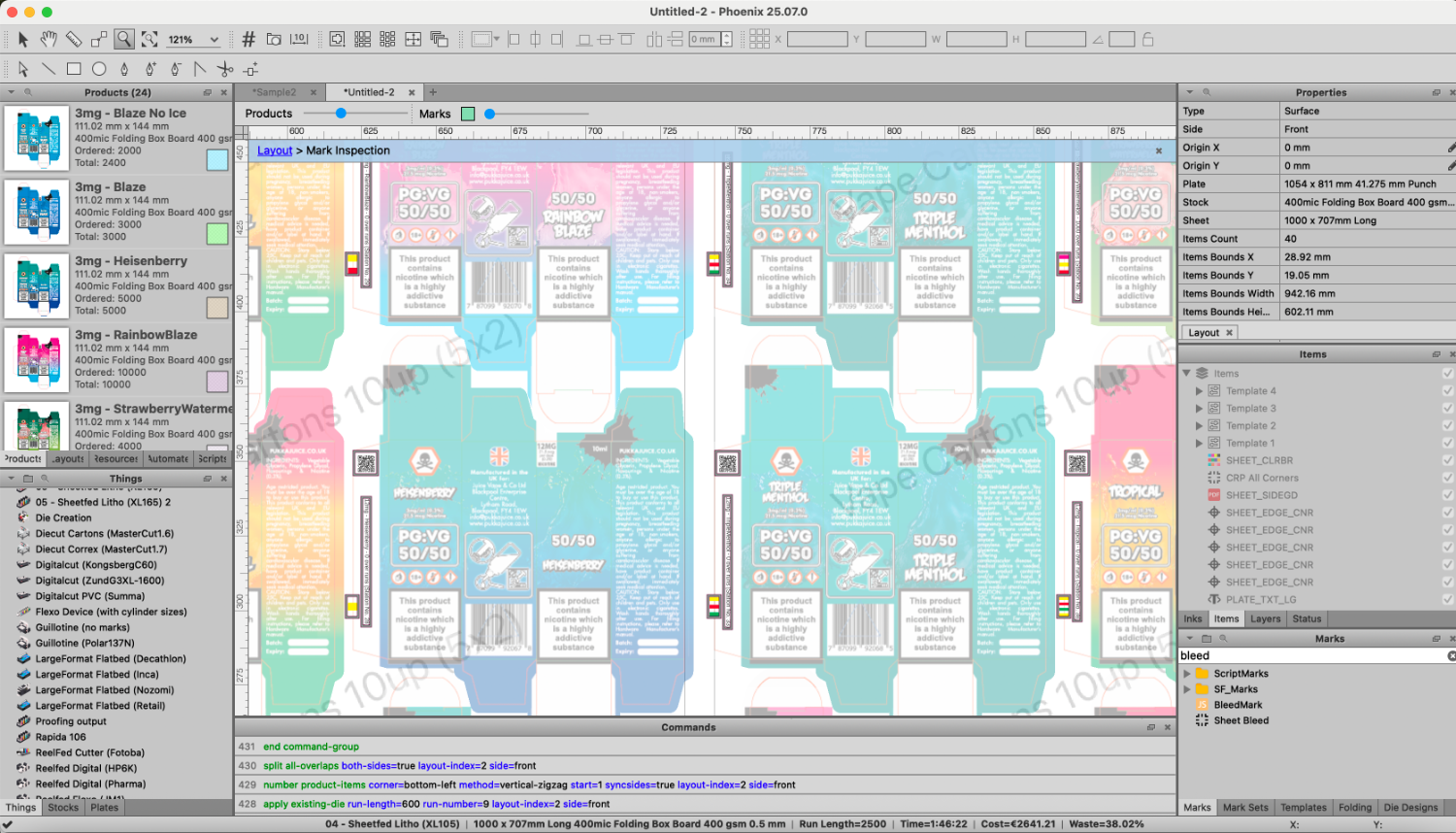Open the Properties panel options menu
This screenshot has width=1456, height=833.
point(1190,92)
